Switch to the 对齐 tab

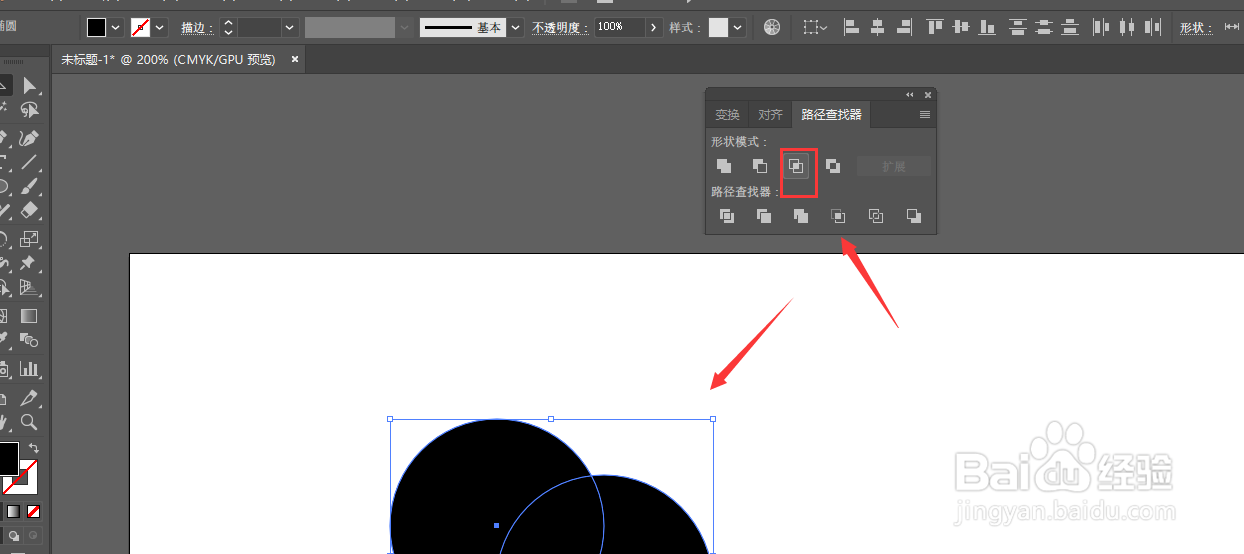tap(770, 115)
